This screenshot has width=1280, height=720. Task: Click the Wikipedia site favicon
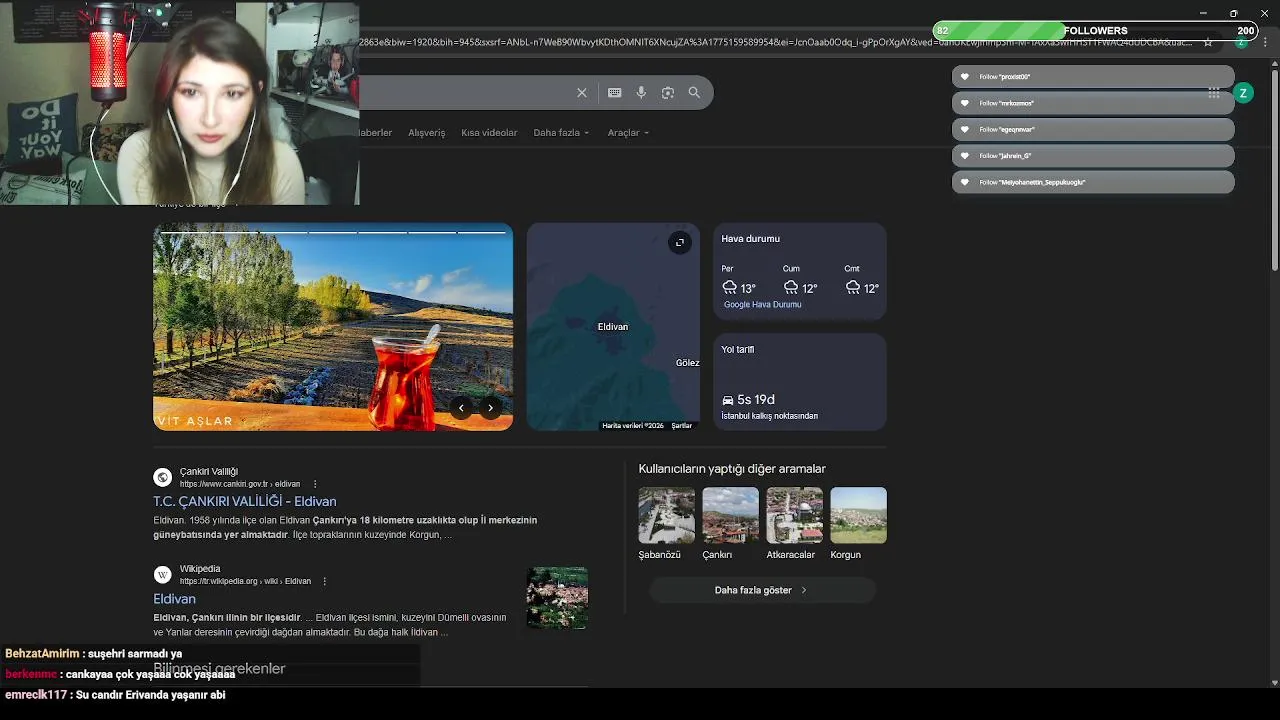point(162,574)
